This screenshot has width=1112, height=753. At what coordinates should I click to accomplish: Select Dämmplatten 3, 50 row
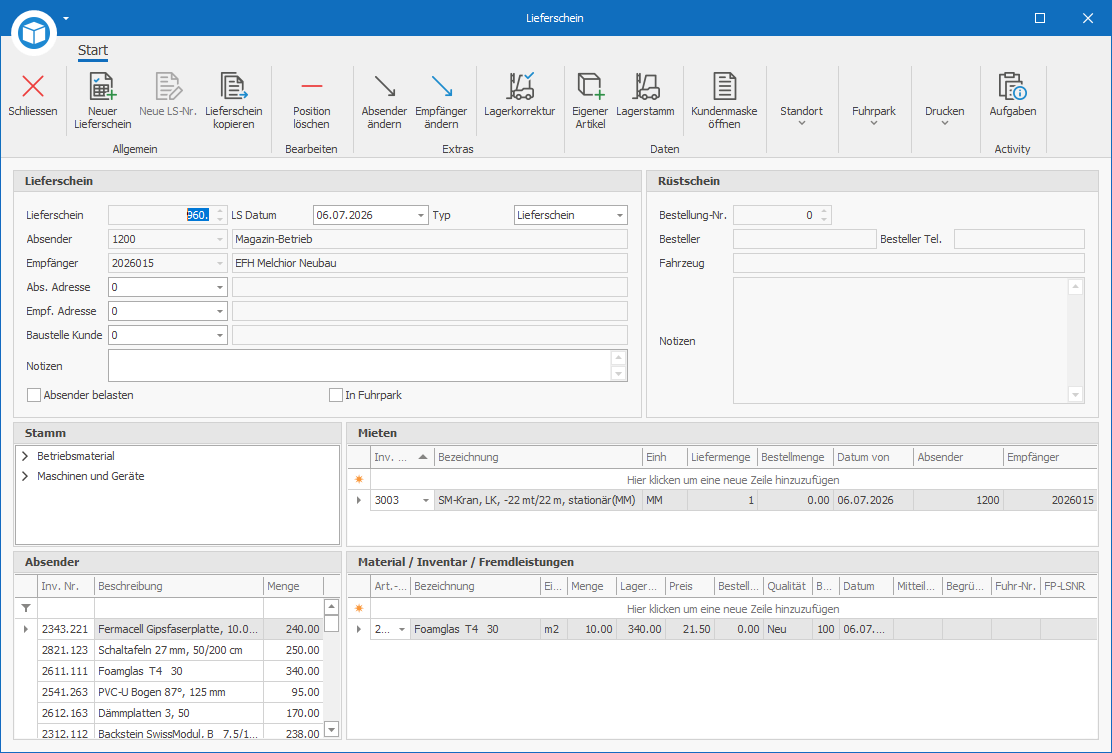pyautogui.click(x=170, y=713)
